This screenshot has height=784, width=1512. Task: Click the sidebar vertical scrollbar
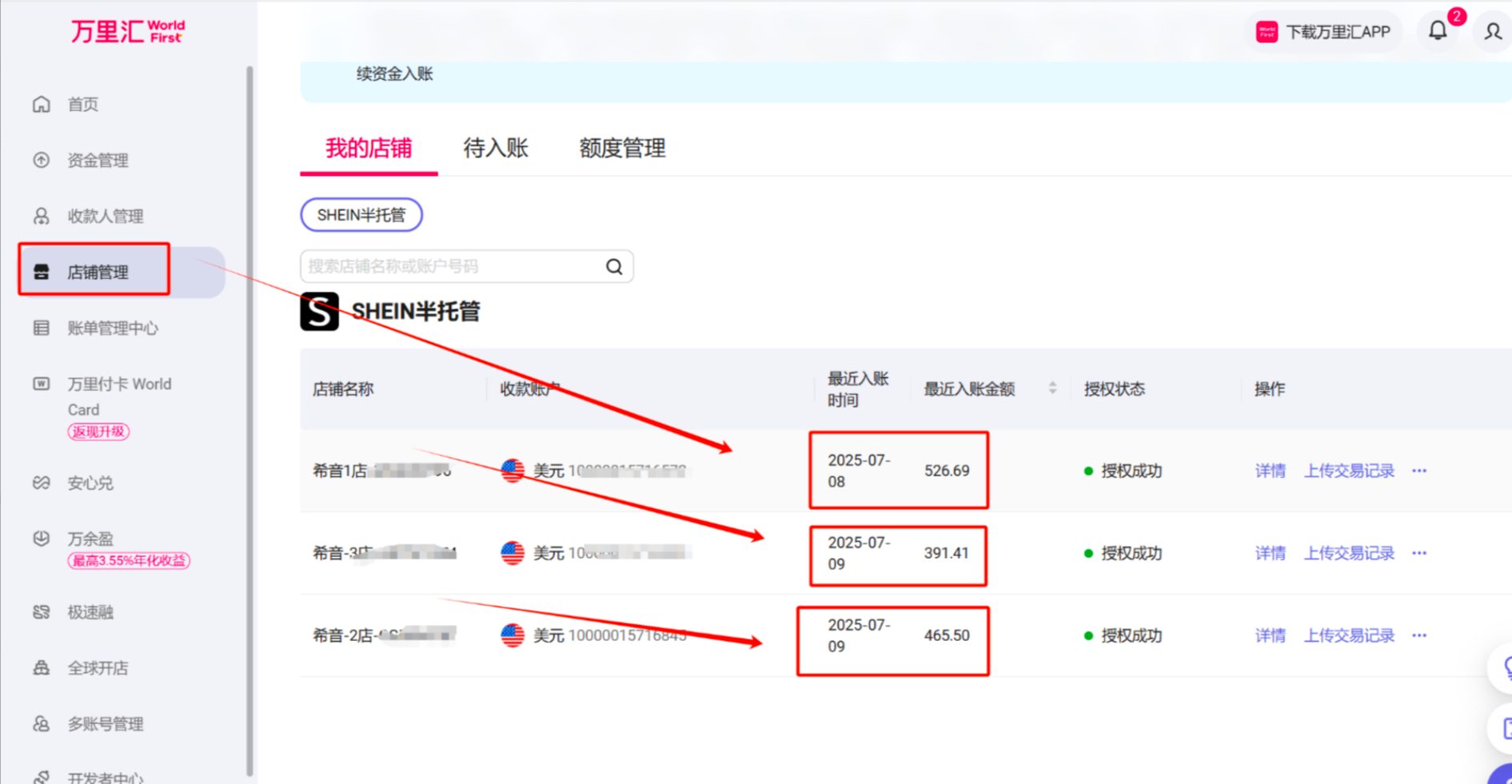pyautogui.click(x=249, y=400)
